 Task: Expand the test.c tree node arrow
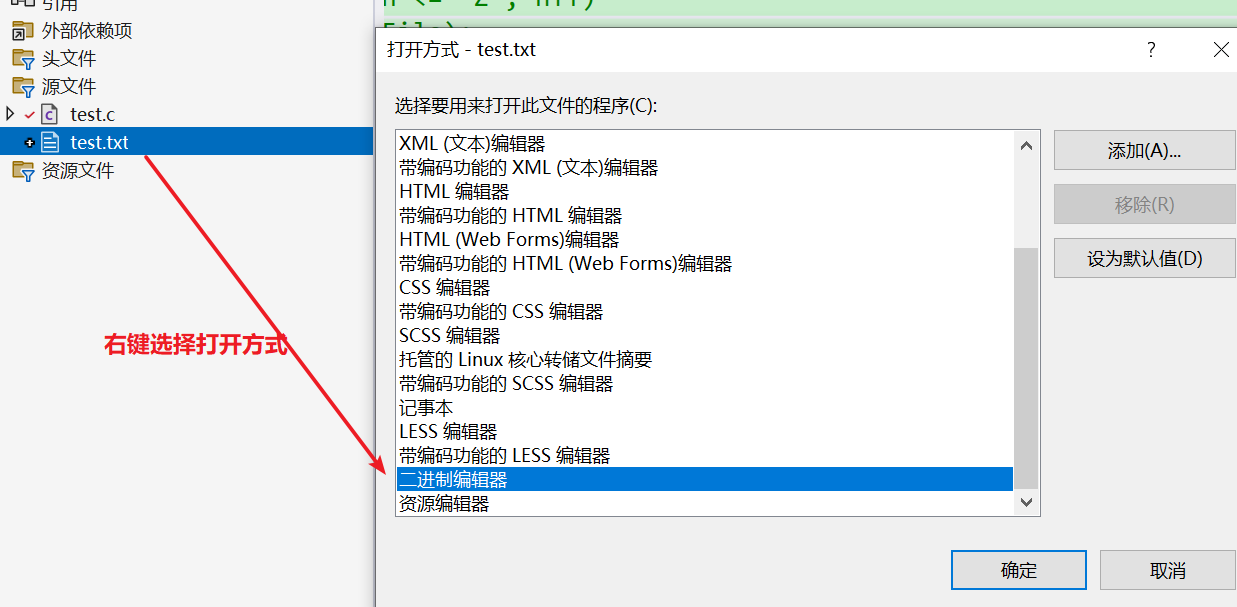pos(10,114)
